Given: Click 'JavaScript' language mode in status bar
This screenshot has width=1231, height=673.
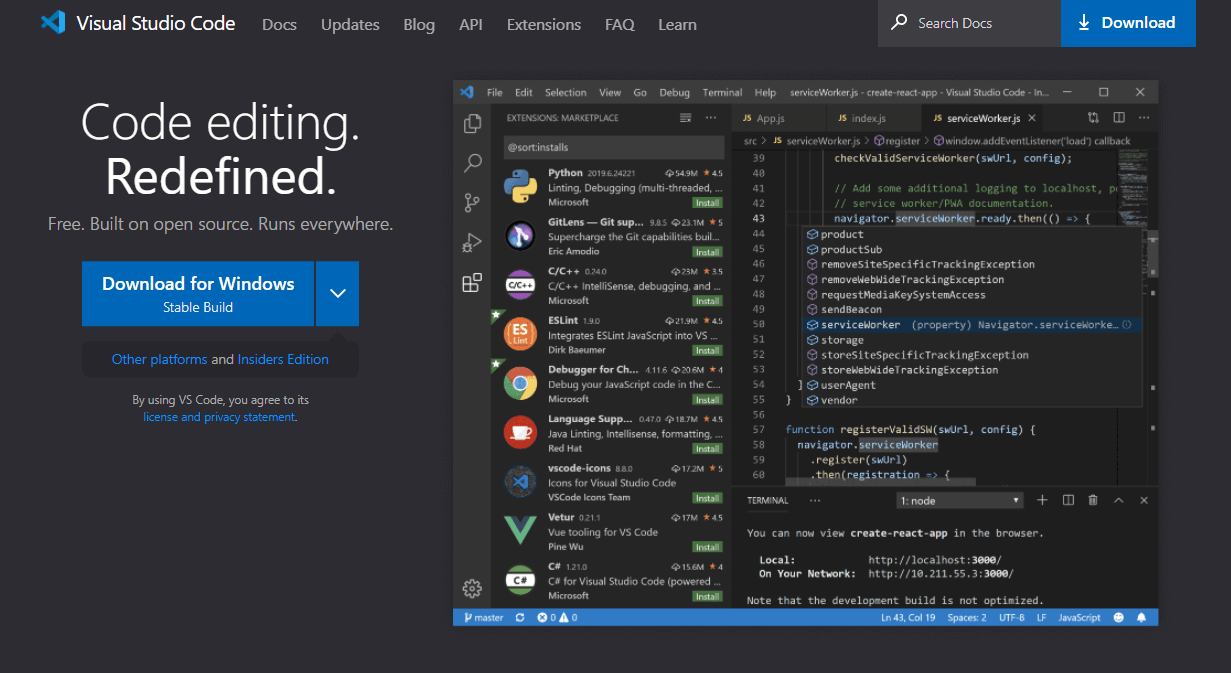Looking at the screenshot, I should click(x=1080, y=618).
